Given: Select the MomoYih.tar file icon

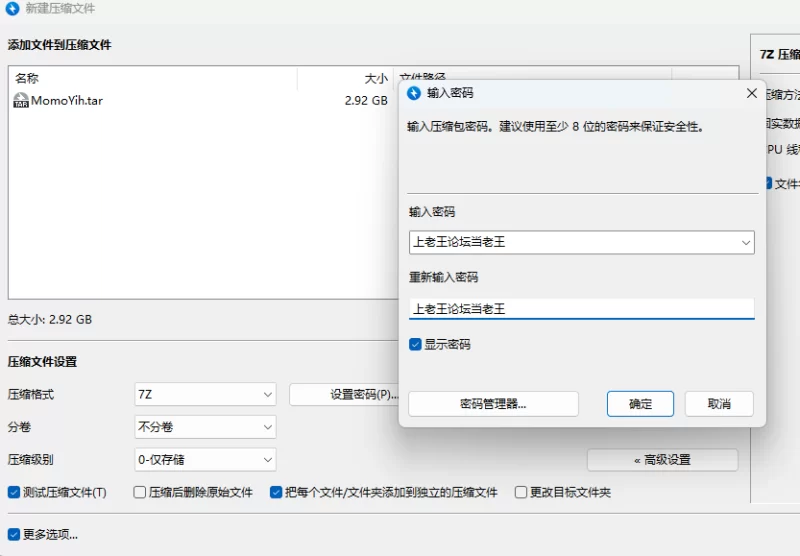Looking at the screenshot, I should pos(21,100).
